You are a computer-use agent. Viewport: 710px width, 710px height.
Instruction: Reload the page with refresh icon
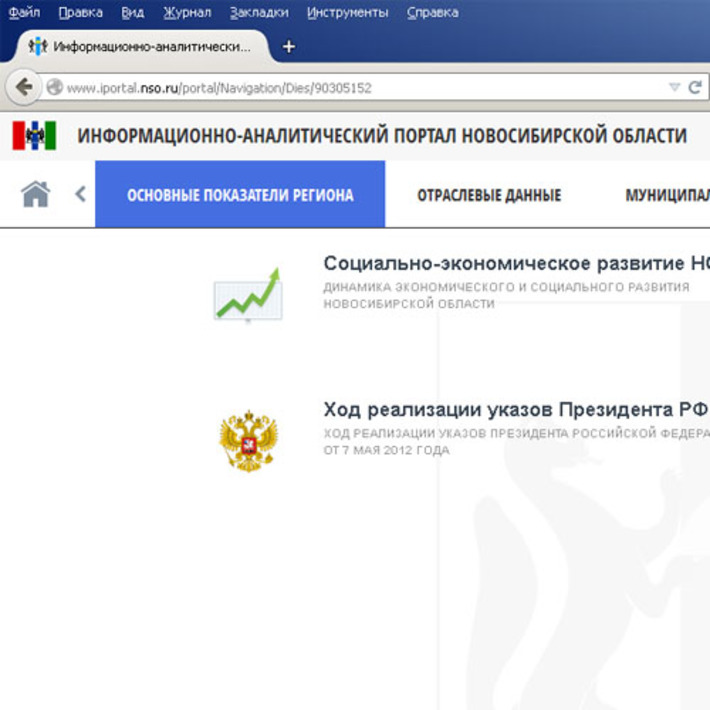[695, 87]
